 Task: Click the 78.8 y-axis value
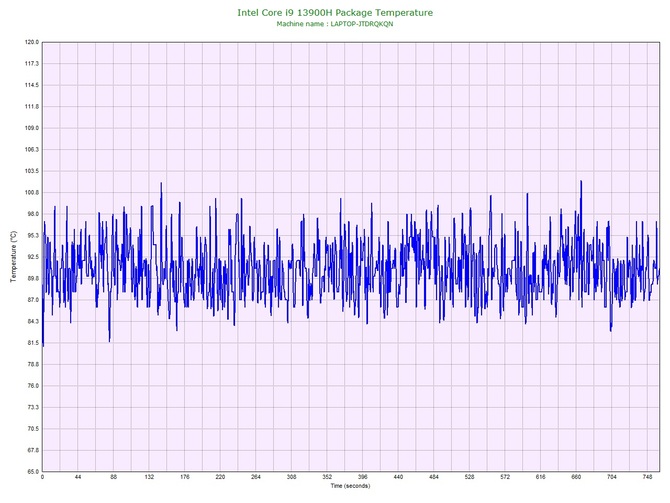click(x=33, y=365)
